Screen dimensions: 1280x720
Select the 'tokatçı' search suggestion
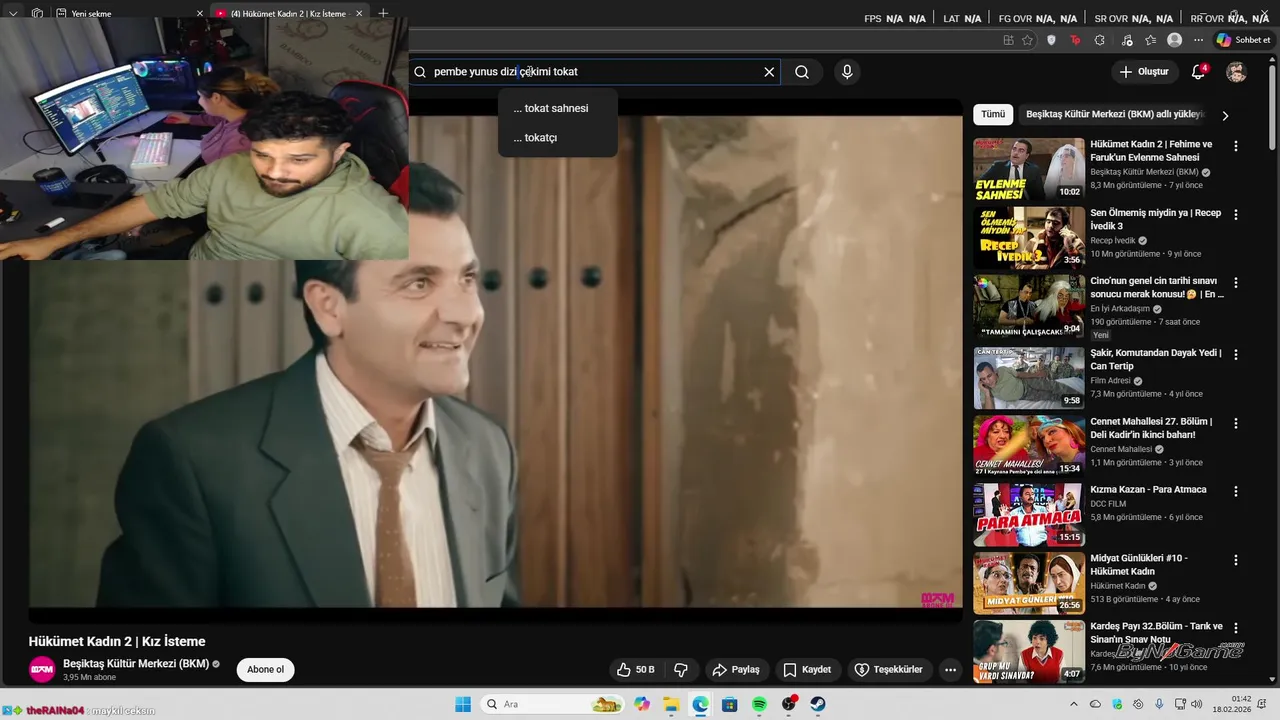[x=558, y=138]
